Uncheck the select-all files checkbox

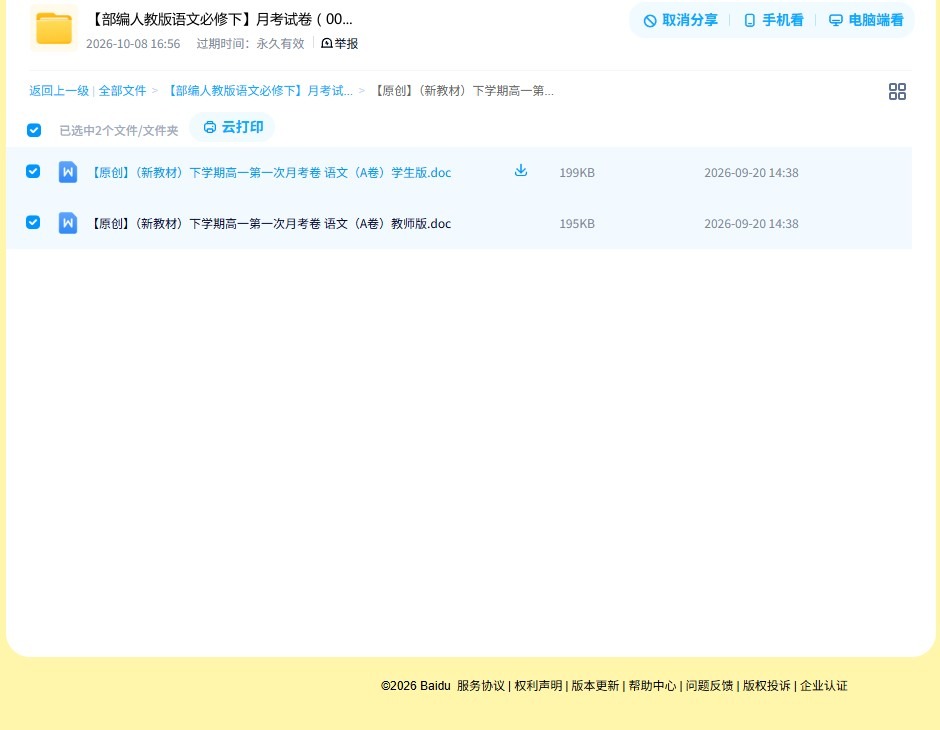pyautogui.click(x=34, y=130)
